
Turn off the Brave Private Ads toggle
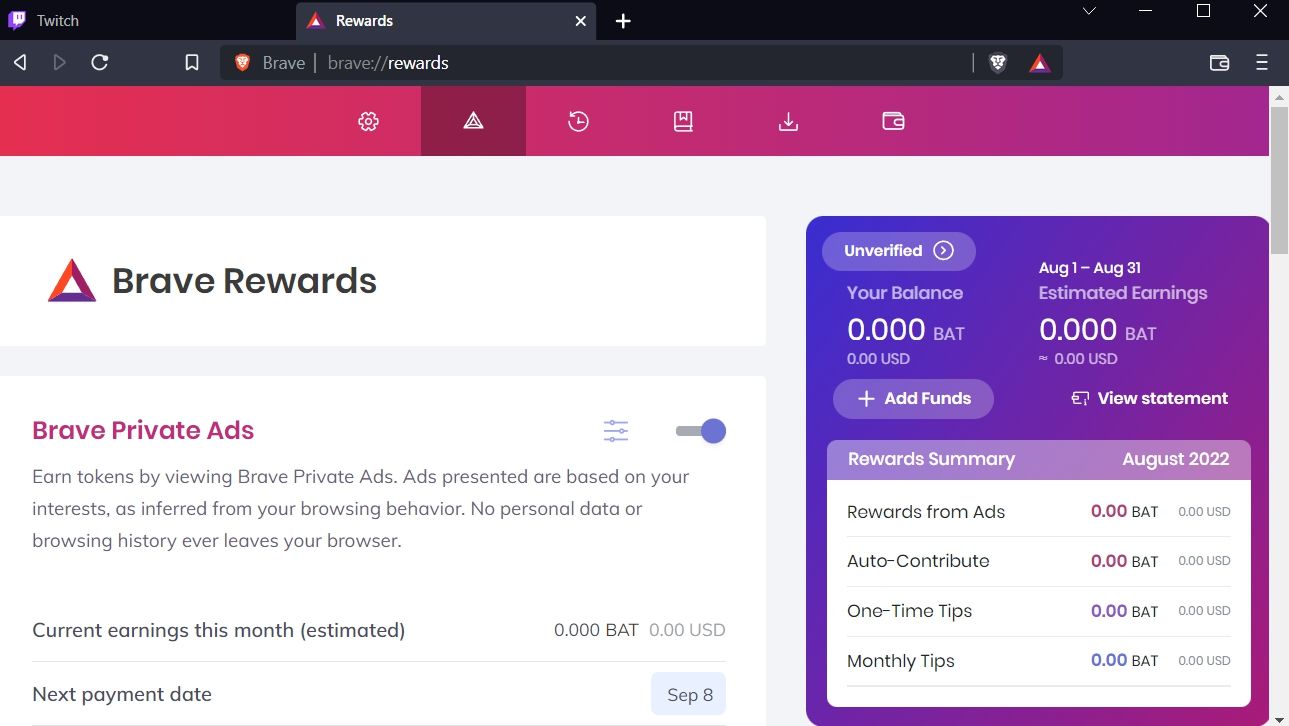(701, 431)
